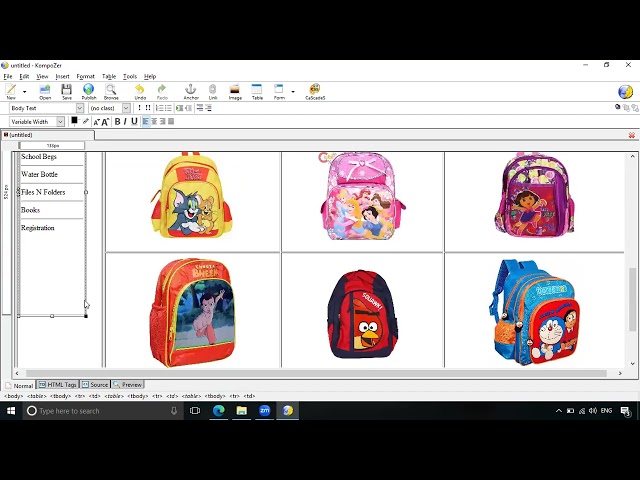Open the Tools menu

click(x=130, y=76)
